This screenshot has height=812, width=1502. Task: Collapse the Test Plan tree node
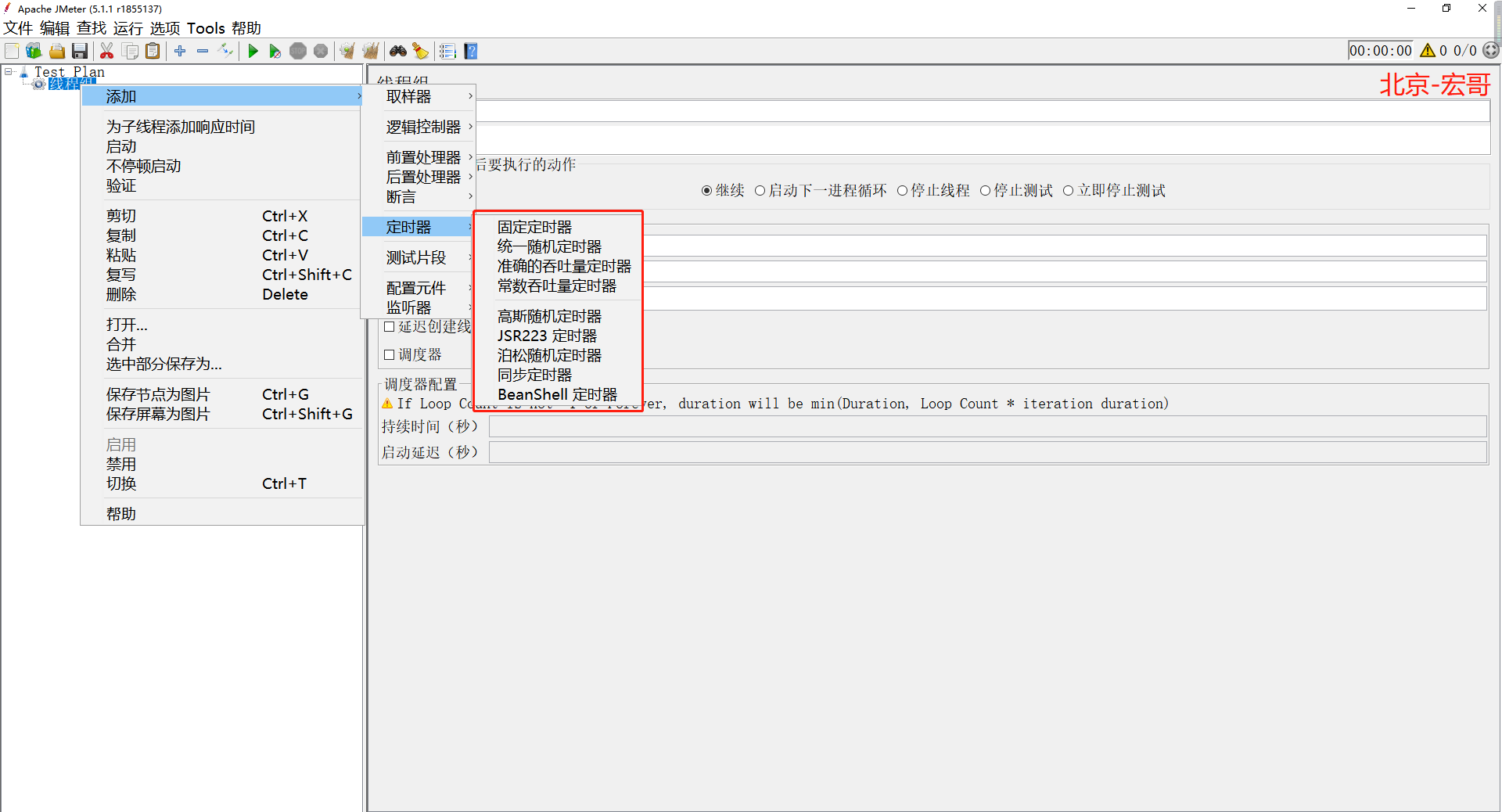click(x=9, y=70)
